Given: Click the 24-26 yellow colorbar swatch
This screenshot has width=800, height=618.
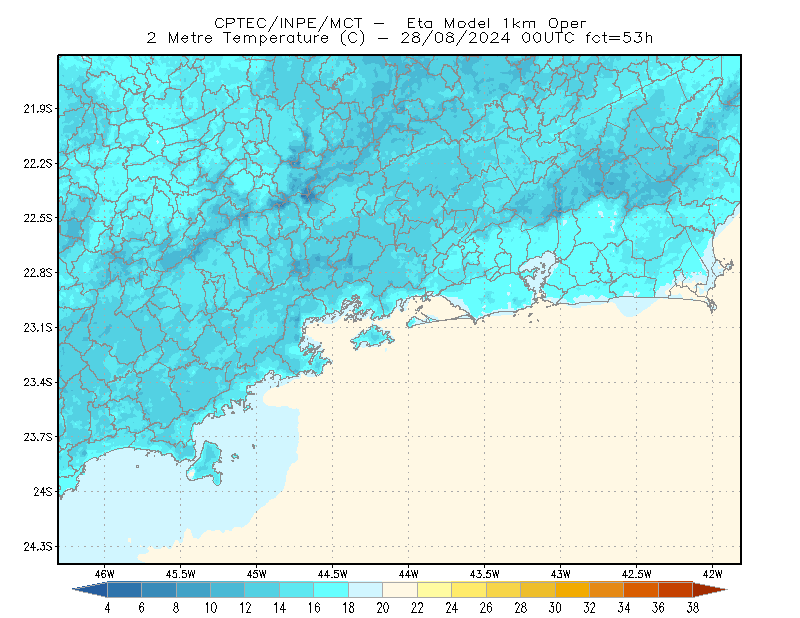Looking at the screenshot, I should (x=469, y=590).
